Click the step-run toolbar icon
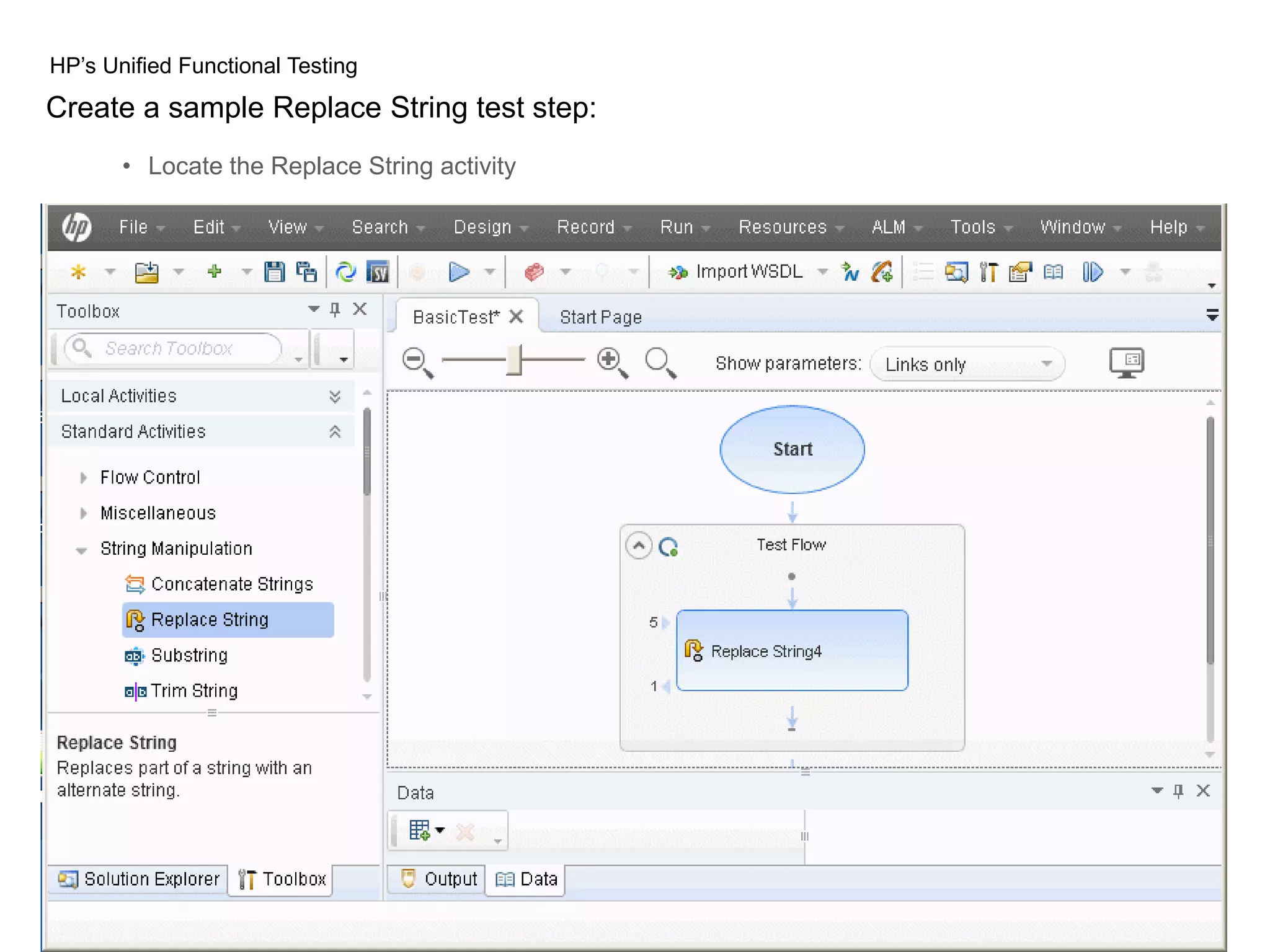The height and width of the screenshot is (952, 1270). (x=1093, y=272)
